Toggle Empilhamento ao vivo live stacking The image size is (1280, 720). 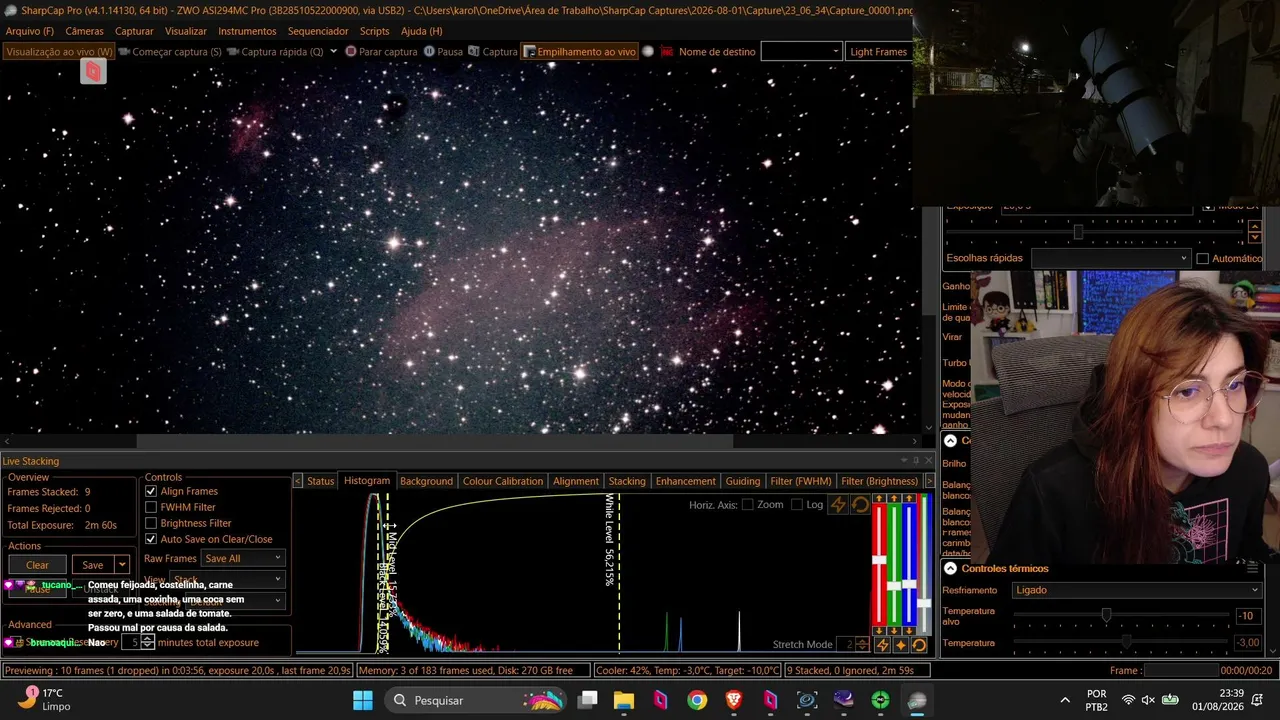580,51
